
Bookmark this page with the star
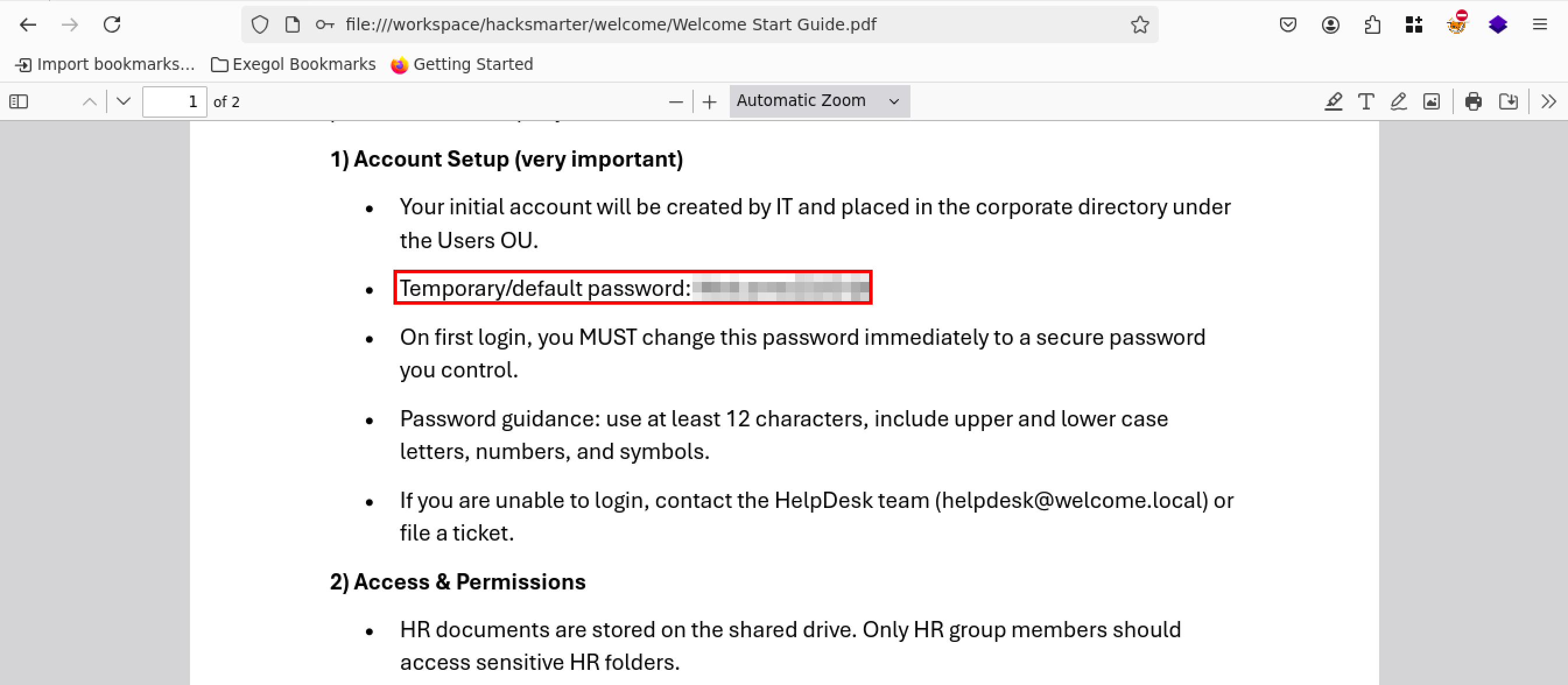tap(1140, 25)
